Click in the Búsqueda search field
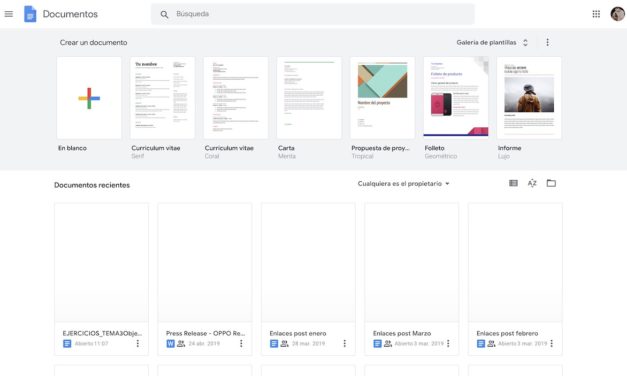The height and width of the screenshot is (376, 627). pos(313,14)
